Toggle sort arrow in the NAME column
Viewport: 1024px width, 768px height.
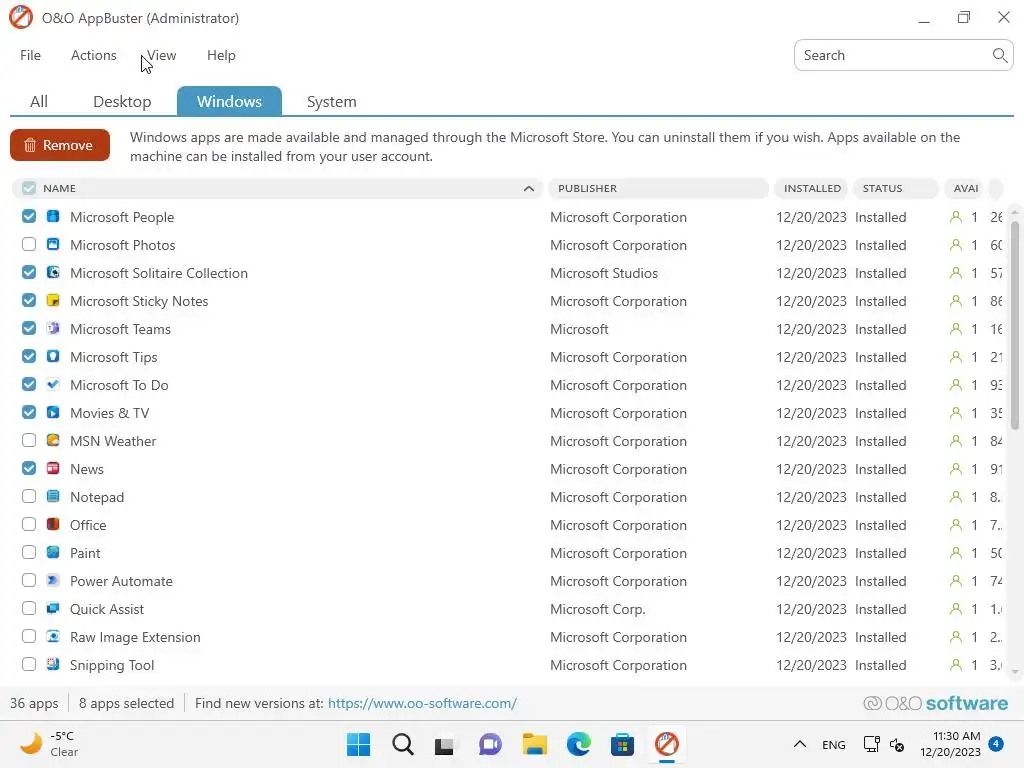[529, 189]
